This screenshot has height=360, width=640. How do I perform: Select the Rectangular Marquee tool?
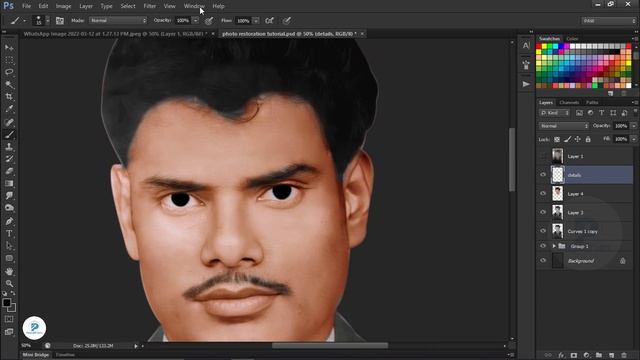(9, 60)
